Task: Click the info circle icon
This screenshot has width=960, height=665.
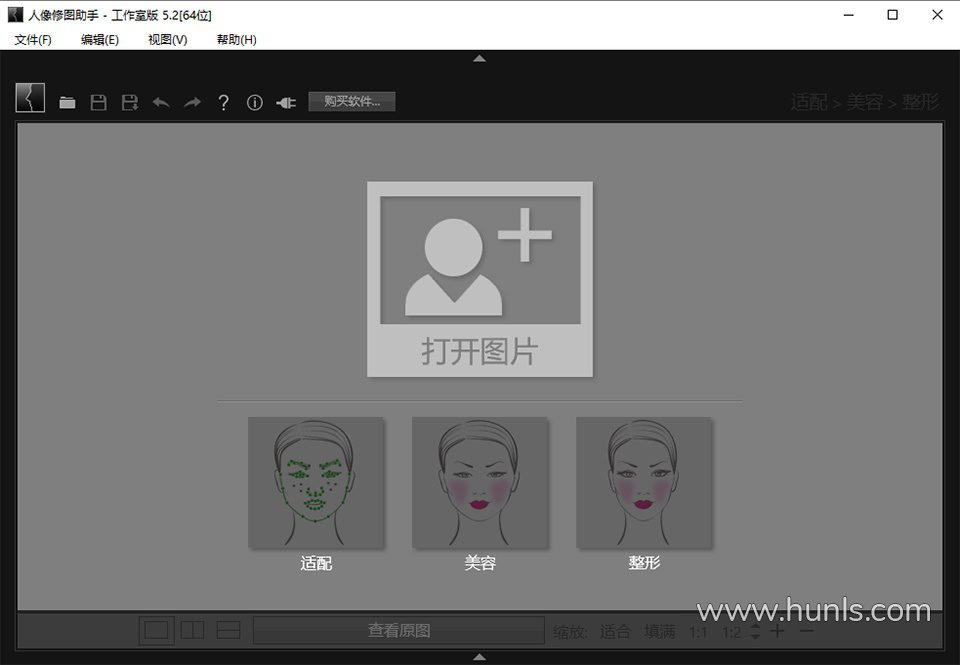Action: pyautogui.click(x=255, y=102)
